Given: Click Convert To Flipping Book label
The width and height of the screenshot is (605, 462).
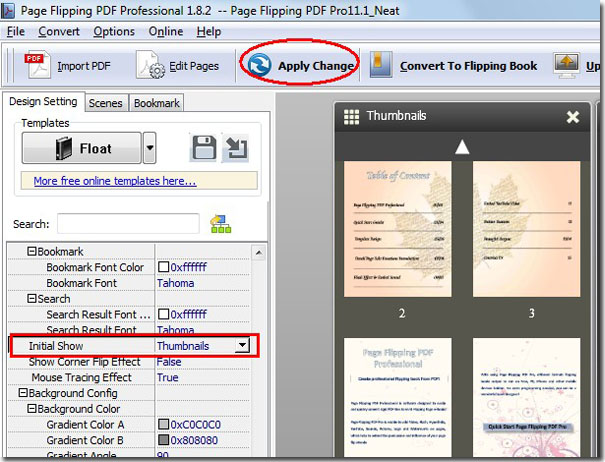Looking at the screenshot, I should (x=468, y=66).
